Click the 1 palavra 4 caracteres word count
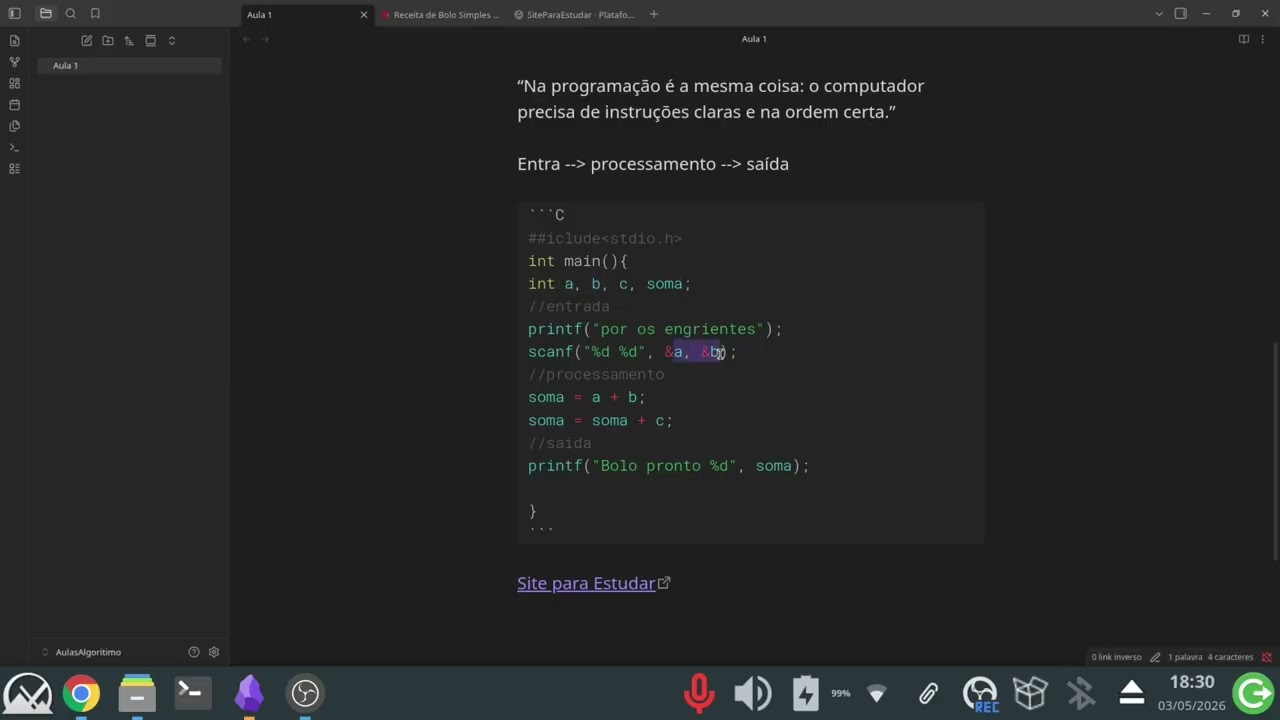Image resolution: width=1280 pixels, height=720 pixels. pos(1210,657)
